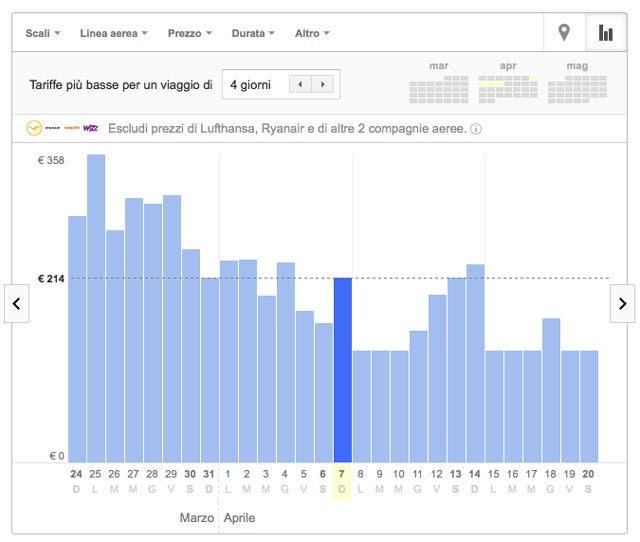Select the tallest bar for March 25
The image size is (640, 542).
click(96, 308)
